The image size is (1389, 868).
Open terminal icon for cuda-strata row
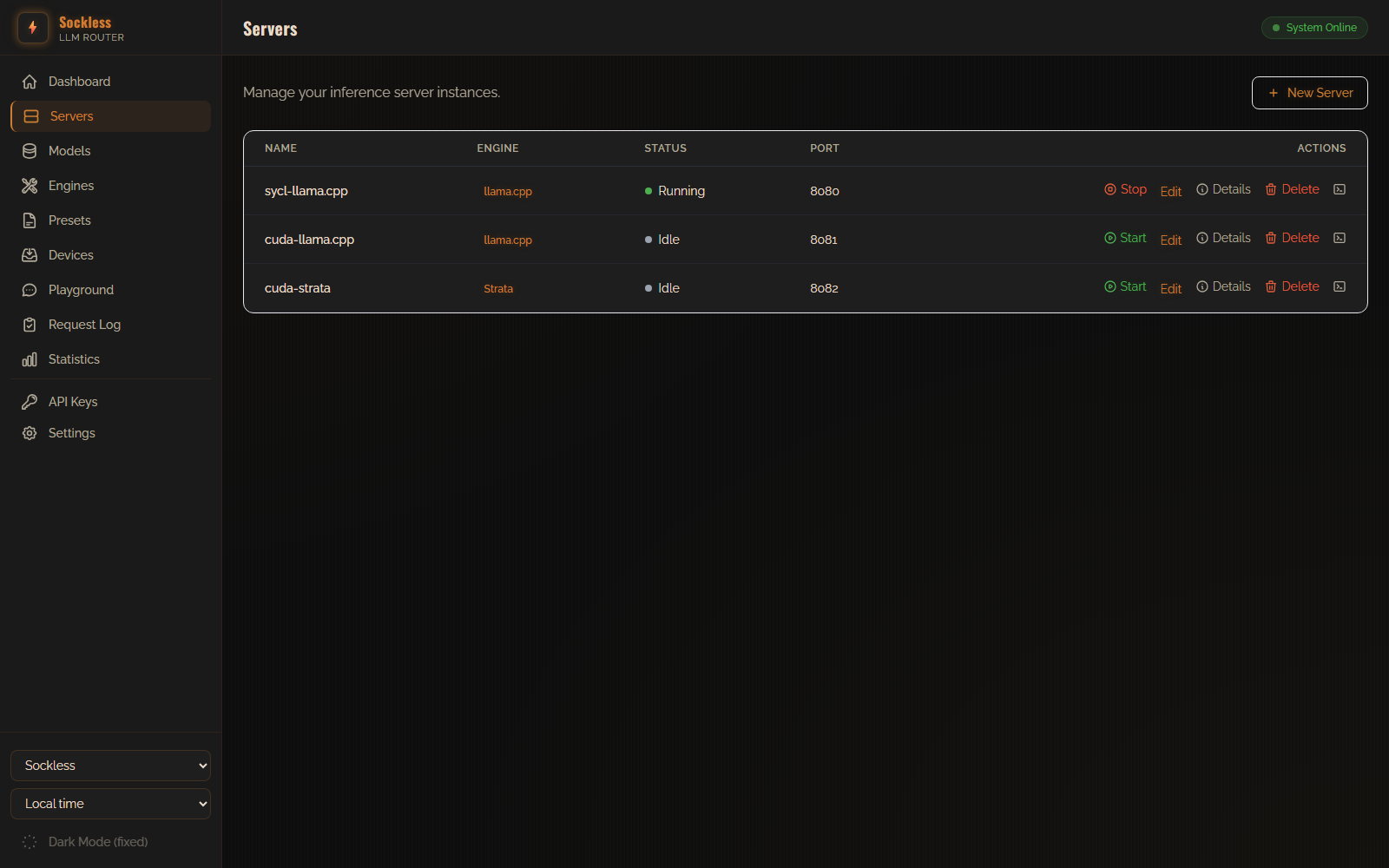pos(1340,286)
